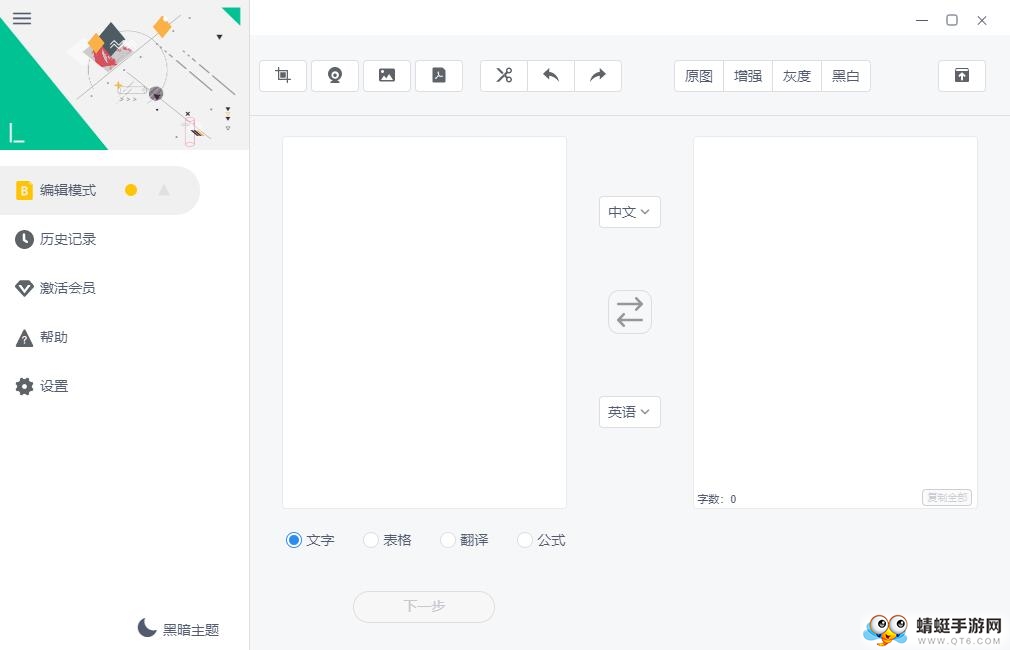Click the 复制全部 copy all button

947,497
